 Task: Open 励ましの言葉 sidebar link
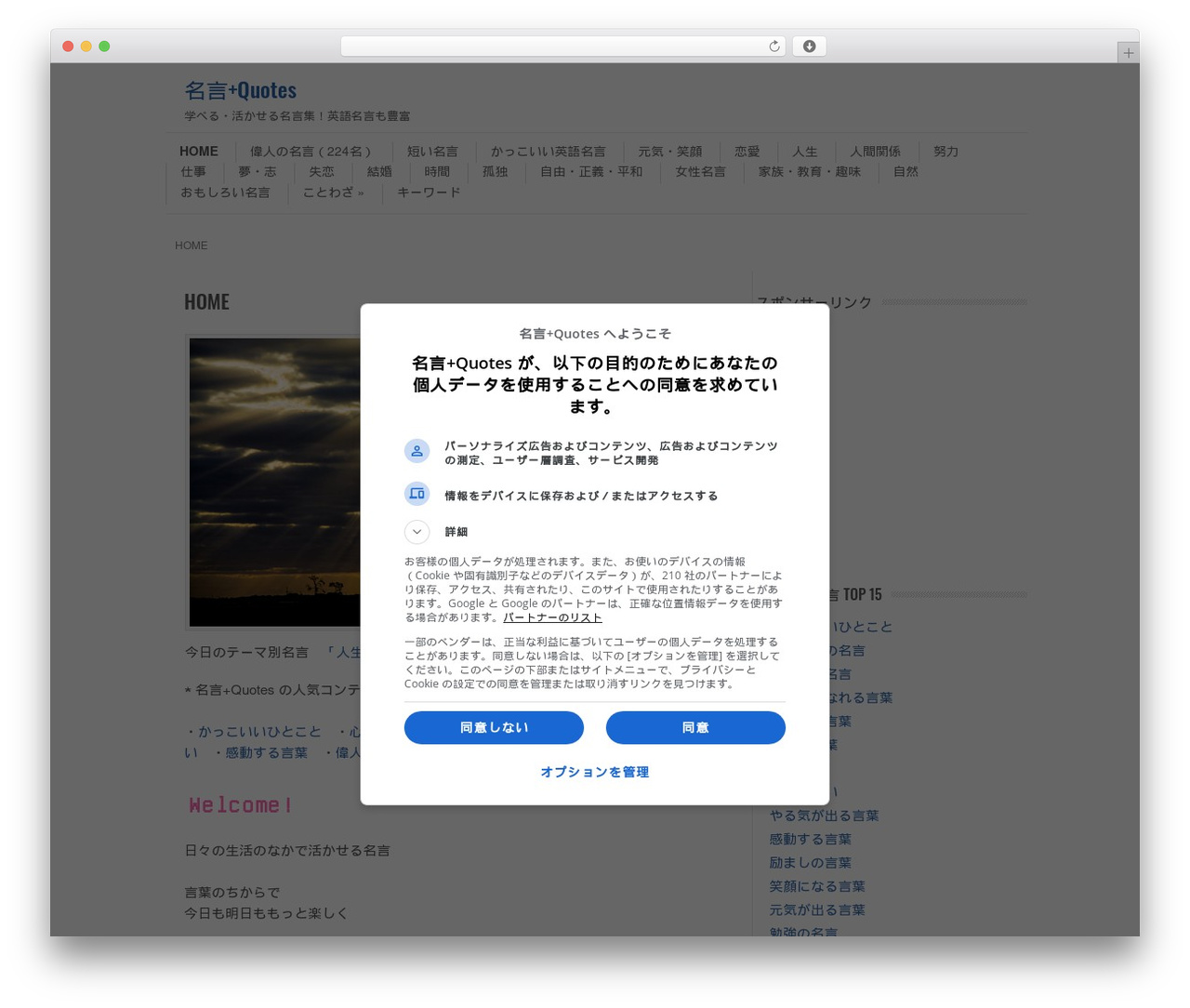810,863
